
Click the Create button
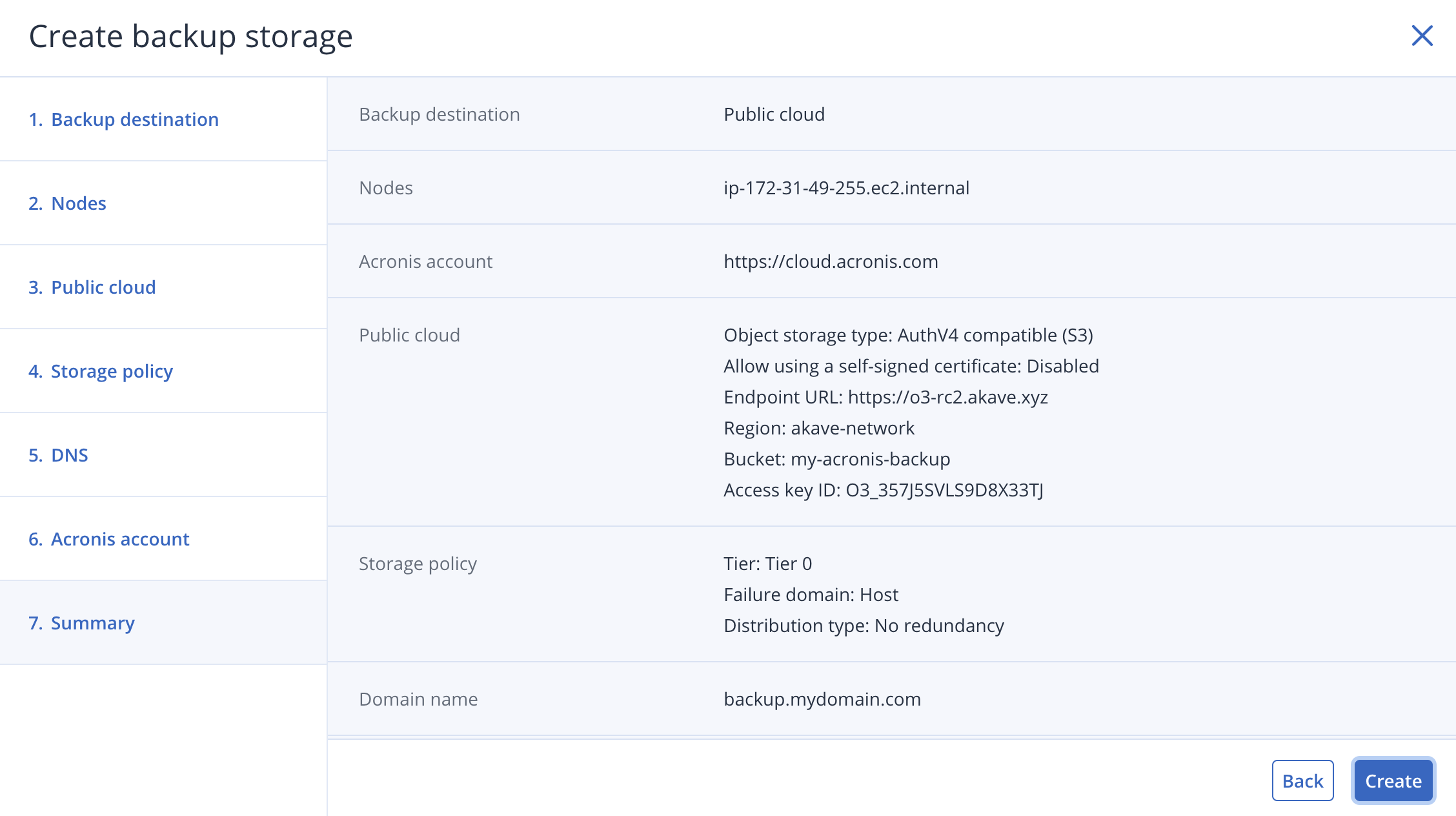tap(1393, 780)
